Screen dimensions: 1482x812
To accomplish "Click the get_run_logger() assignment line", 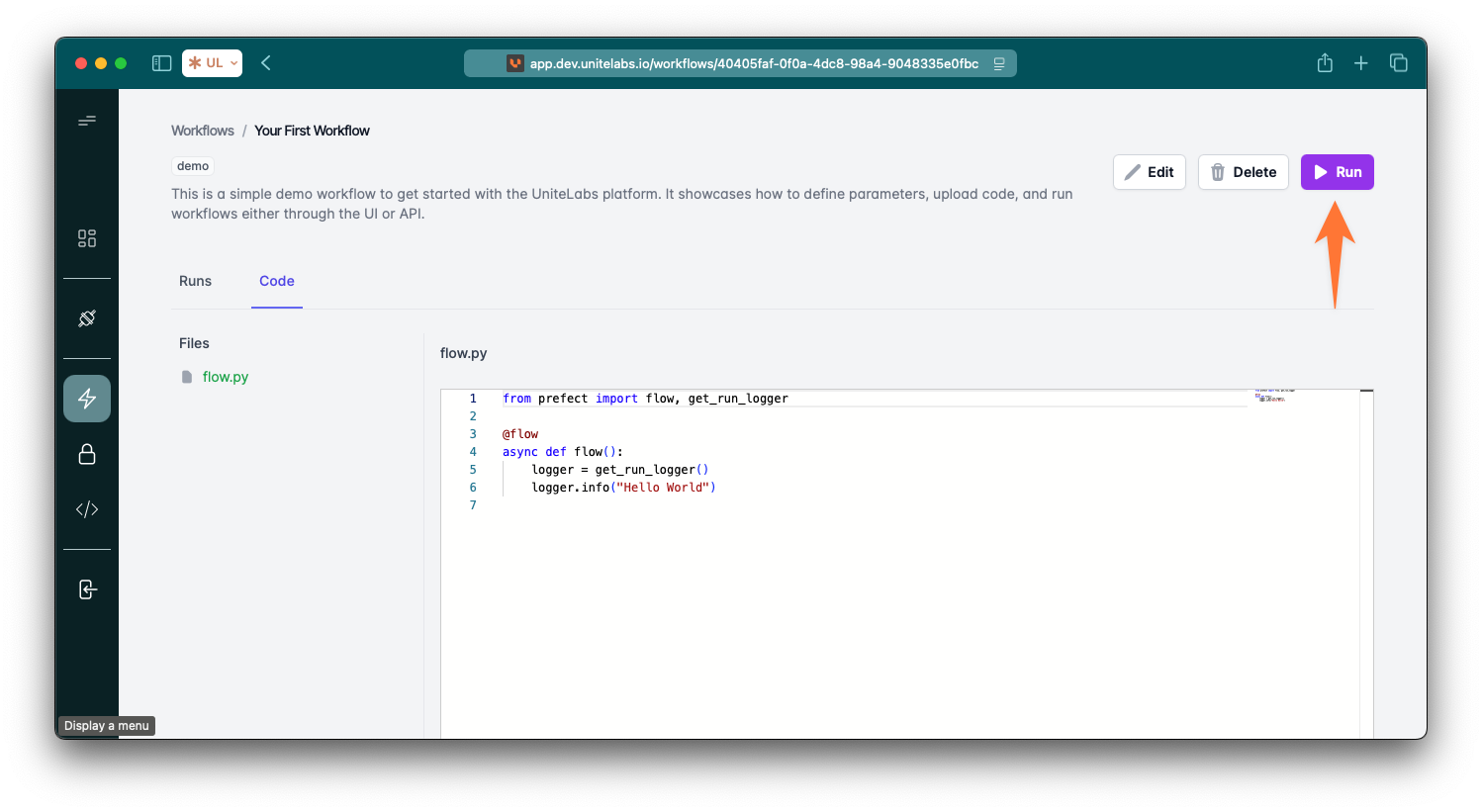I will pos(620,470).
